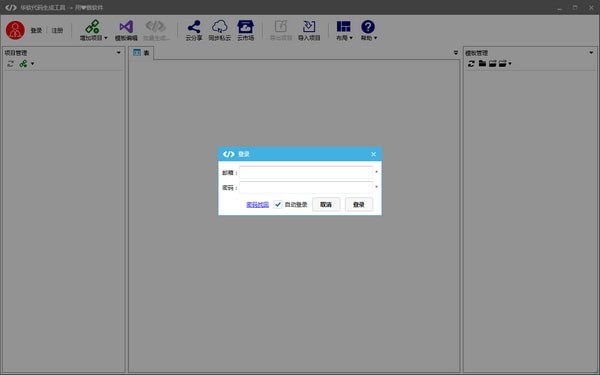This screenshot has width=600, height=375.
Task: Click the refresh icon in 模板管理 panel
Action: pos(471,64)
